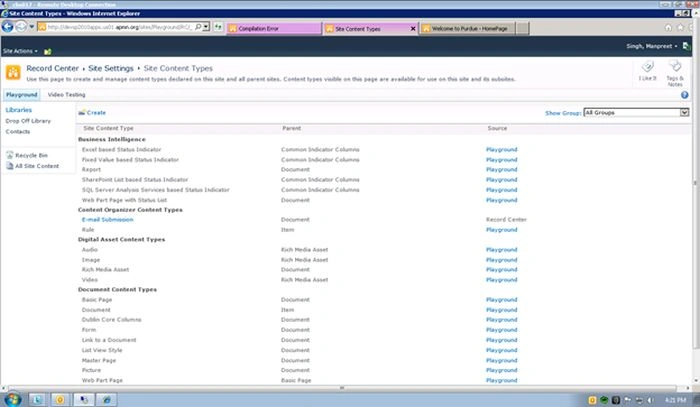Image resolution: width=700 pixels, height=407 pixels.
Task: Switch to the Compilation Error browser tab
Action: [x=274, y=28]
